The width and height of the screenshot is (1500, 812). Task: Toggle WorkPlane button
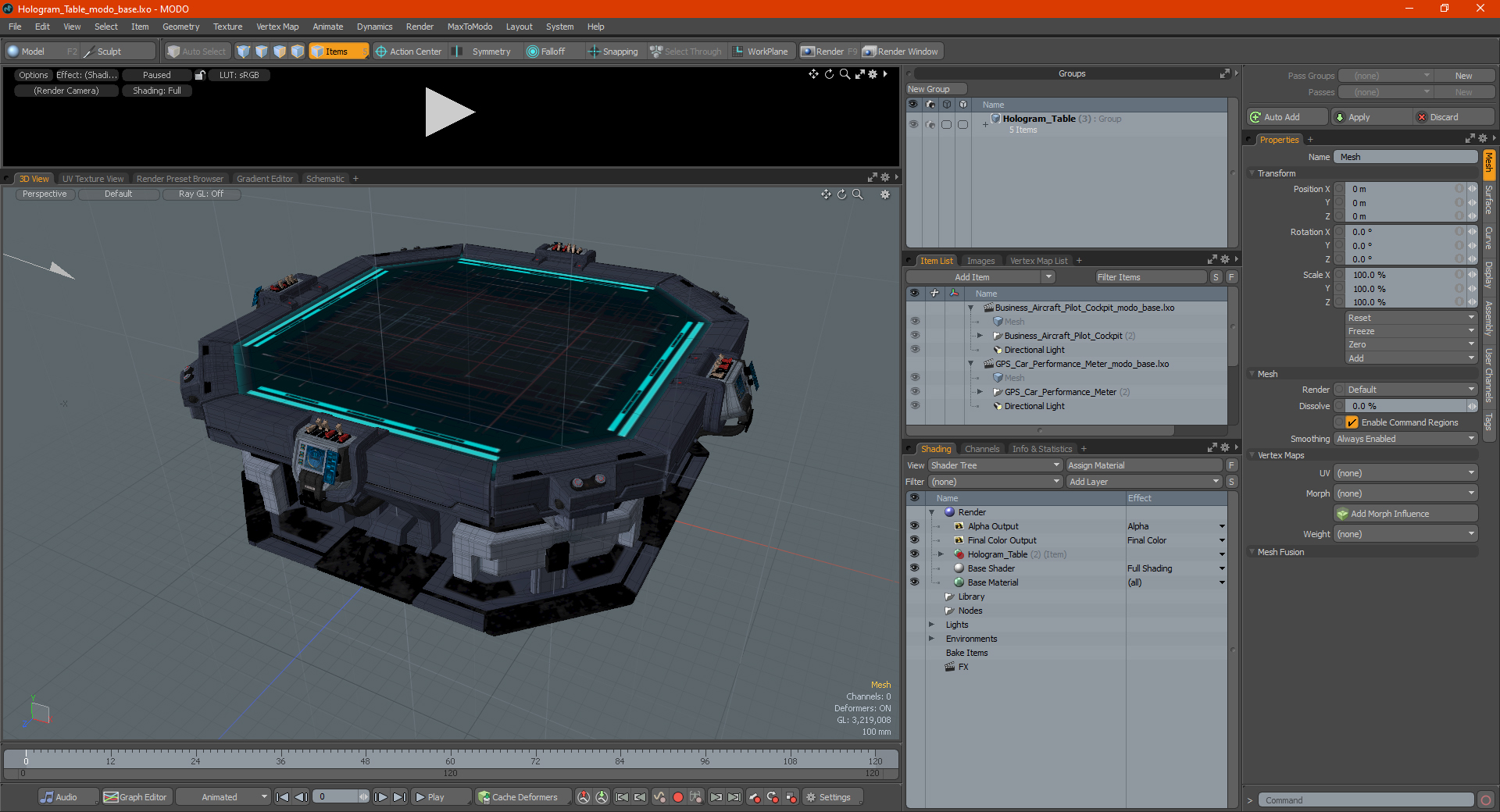click(761, 52)
